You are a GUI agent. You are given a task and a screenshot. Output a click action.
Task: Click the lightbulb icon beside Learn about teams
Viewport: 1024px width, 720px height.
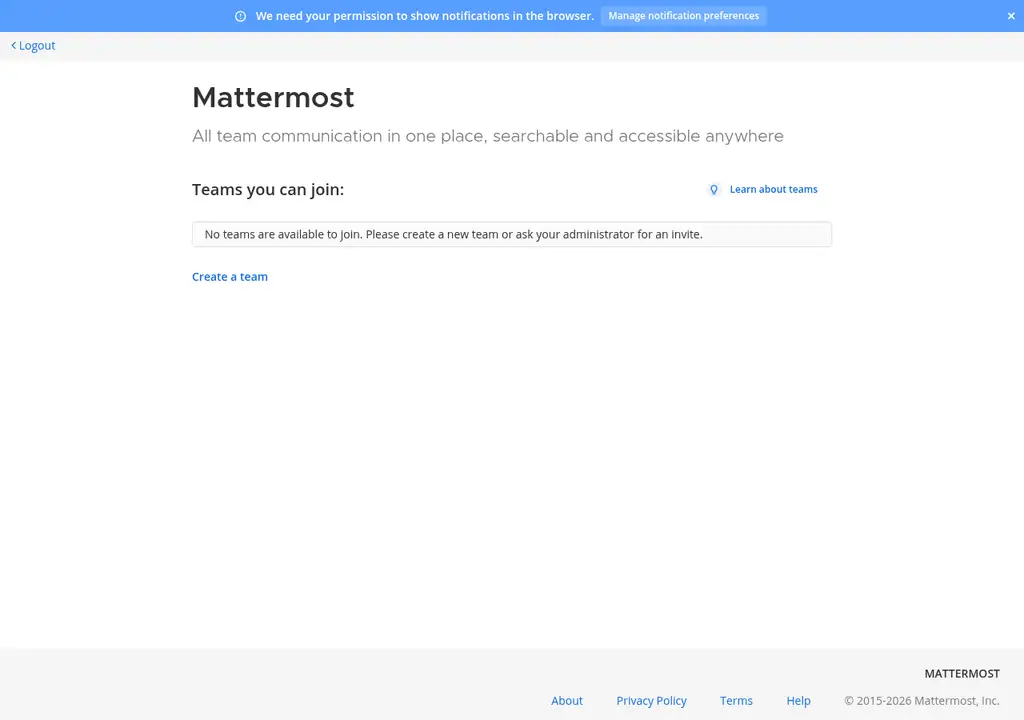tap(714, 189)
